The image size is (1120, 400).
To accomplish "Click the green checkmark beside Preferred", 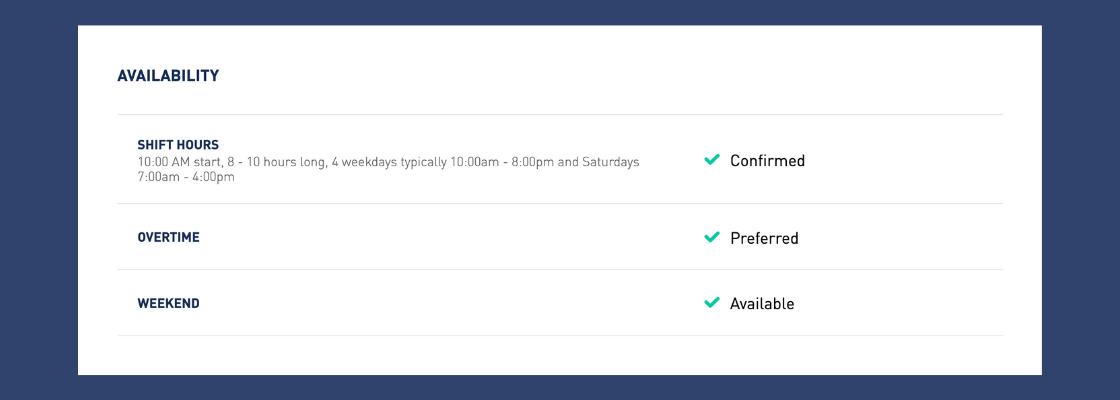I will coord(712,238).
